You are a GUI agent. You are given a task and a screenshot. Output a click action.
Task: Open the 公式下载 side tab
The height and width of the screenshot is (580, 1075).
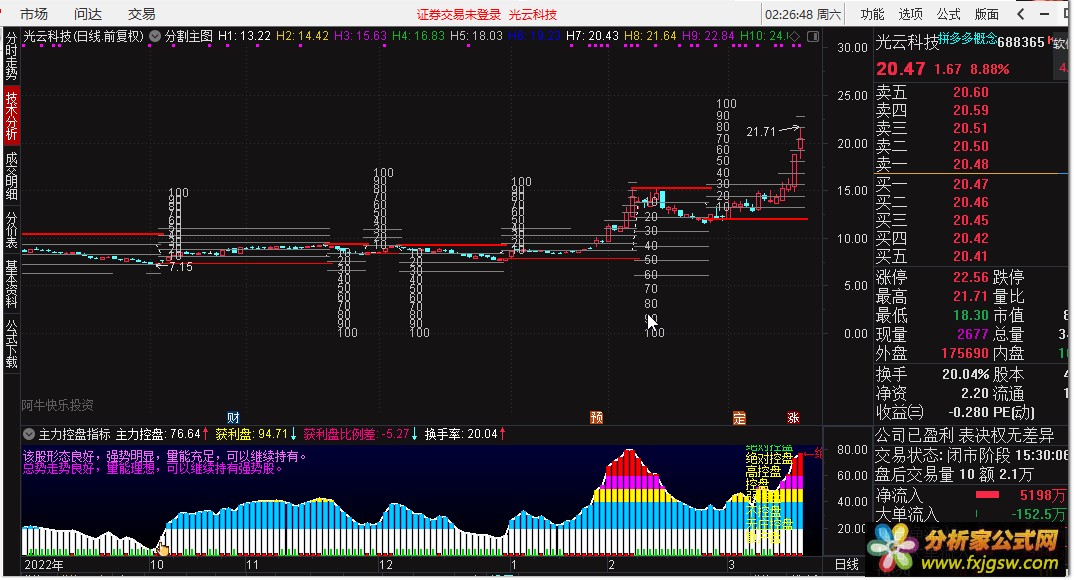[12, 344]
